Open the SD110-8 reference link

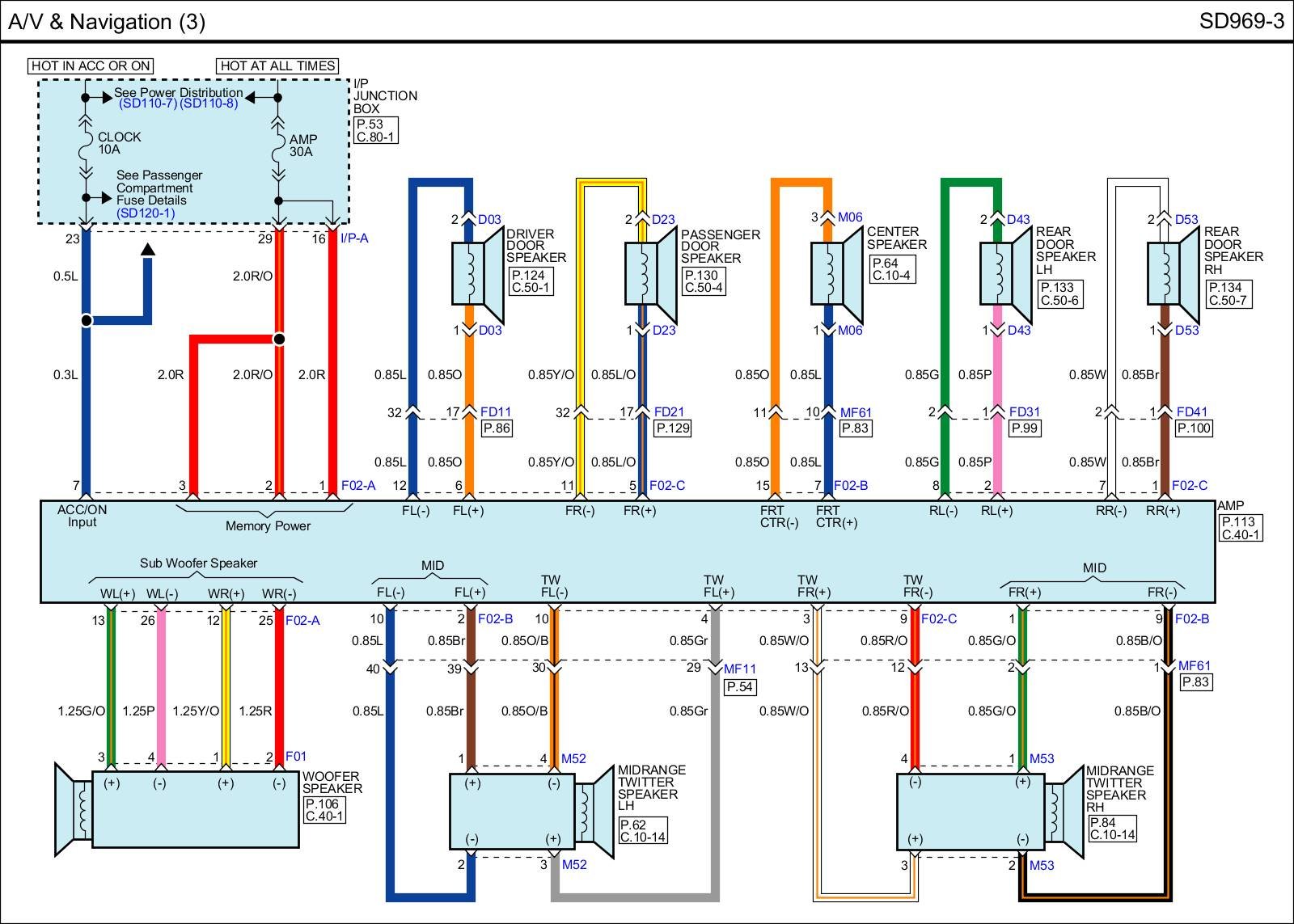(x=209, y=104)
